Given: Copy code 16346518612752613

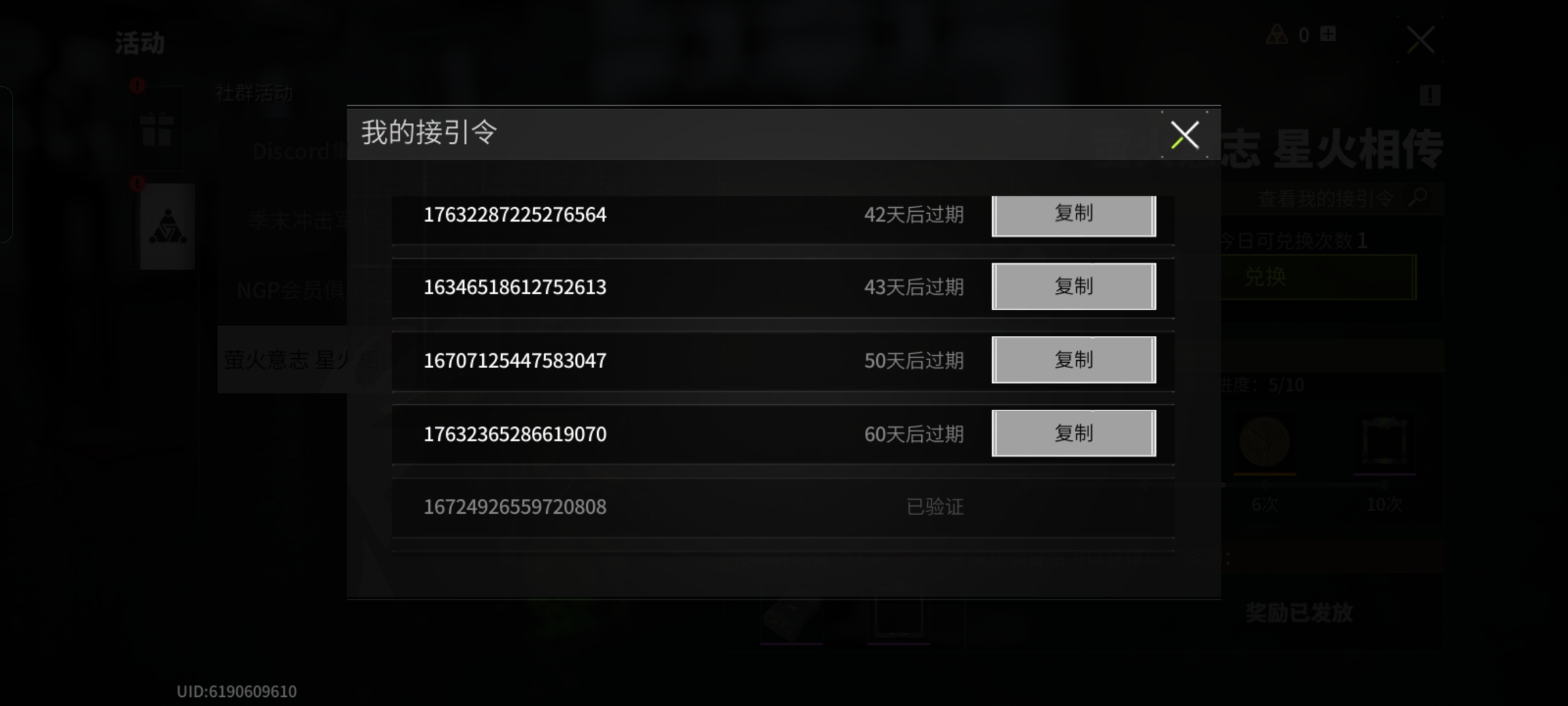Looking at the screenshot, I should coord(1073,286).
